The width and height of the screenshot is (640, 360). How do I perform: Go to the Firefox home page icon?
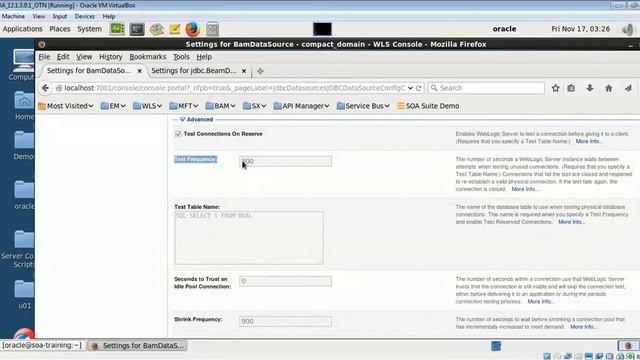click(x=609, y=88)
